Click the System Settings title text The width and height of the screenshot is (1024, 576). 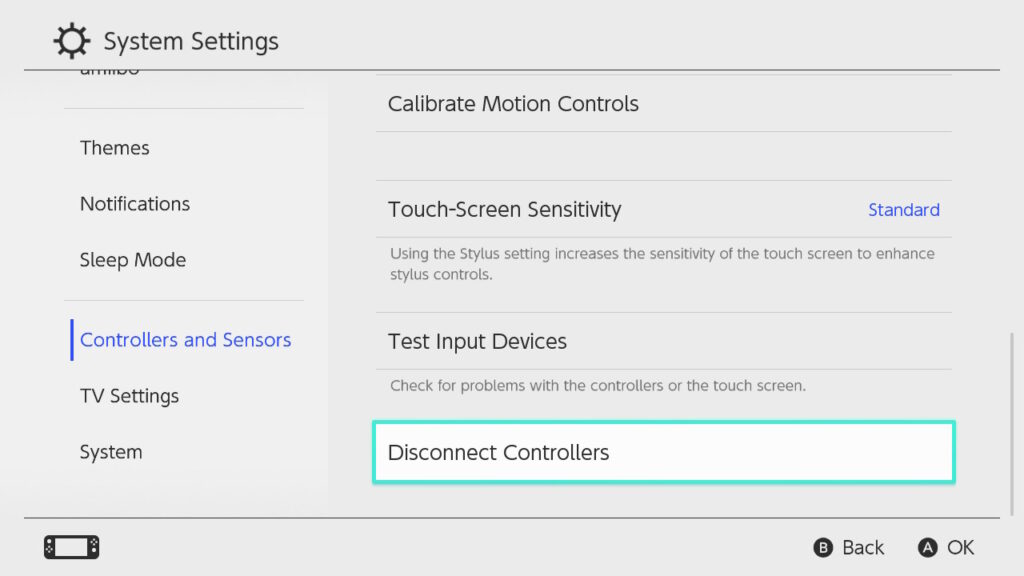[x=191, y=41]
